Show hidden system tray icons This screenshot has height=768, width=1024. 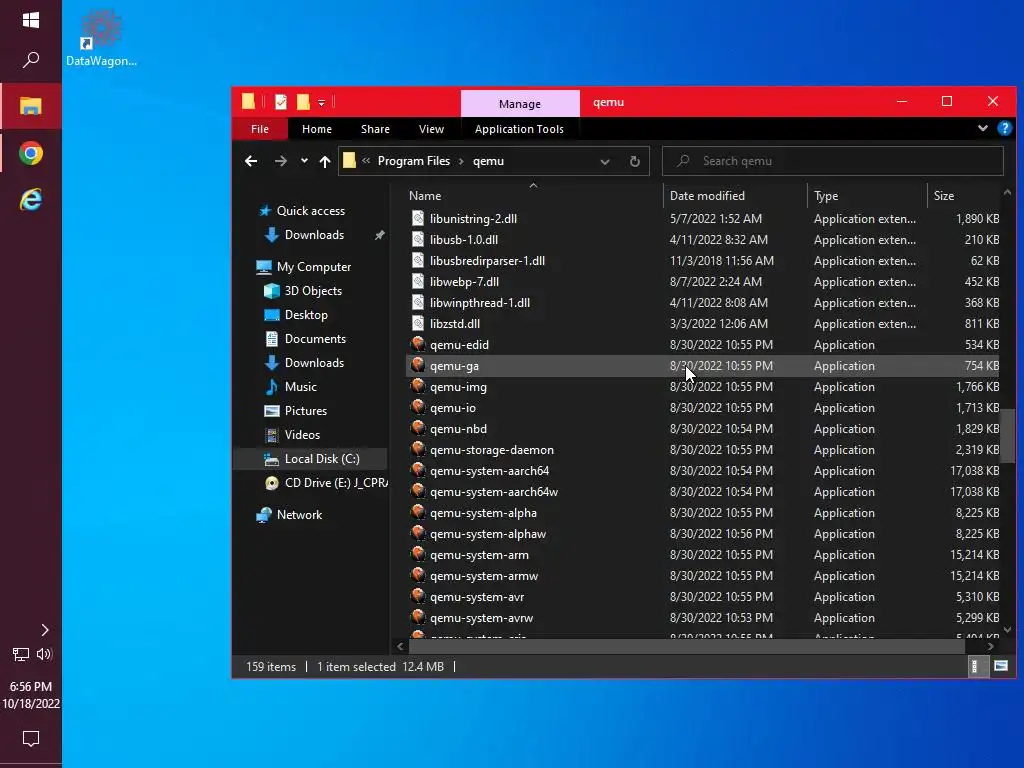(44, 630)
